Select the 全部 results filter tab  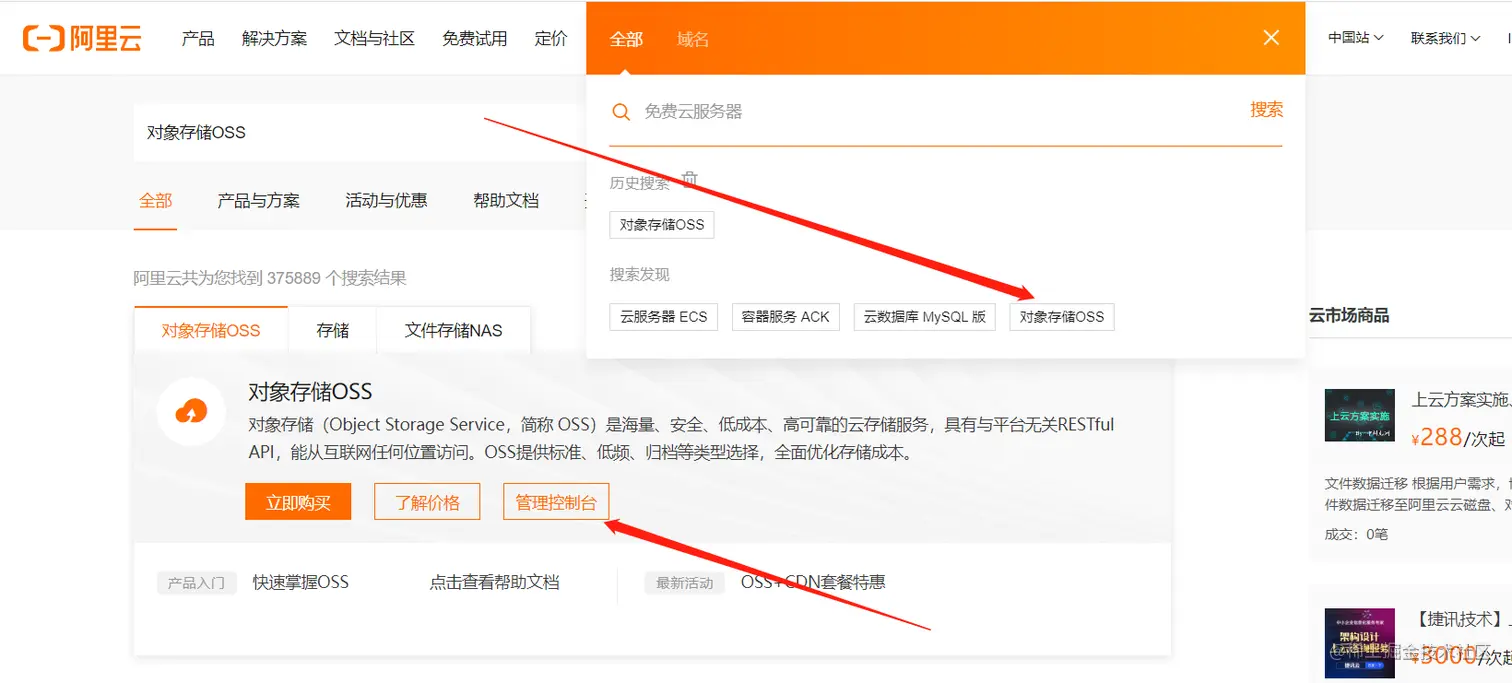(155, 201)
